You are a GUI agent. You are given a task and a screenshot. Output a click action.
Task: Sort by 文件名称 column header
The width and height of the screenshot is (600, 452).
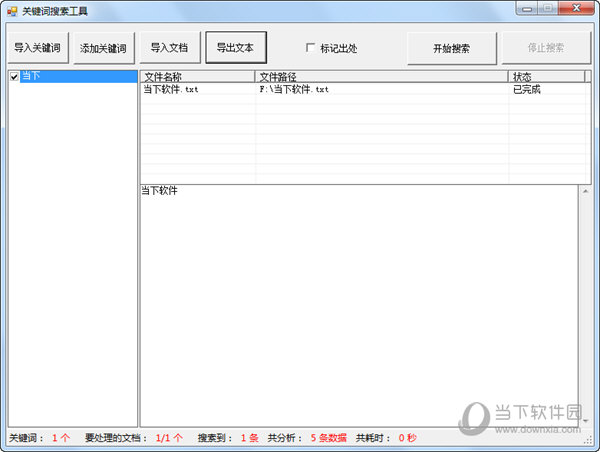[197, 77]
